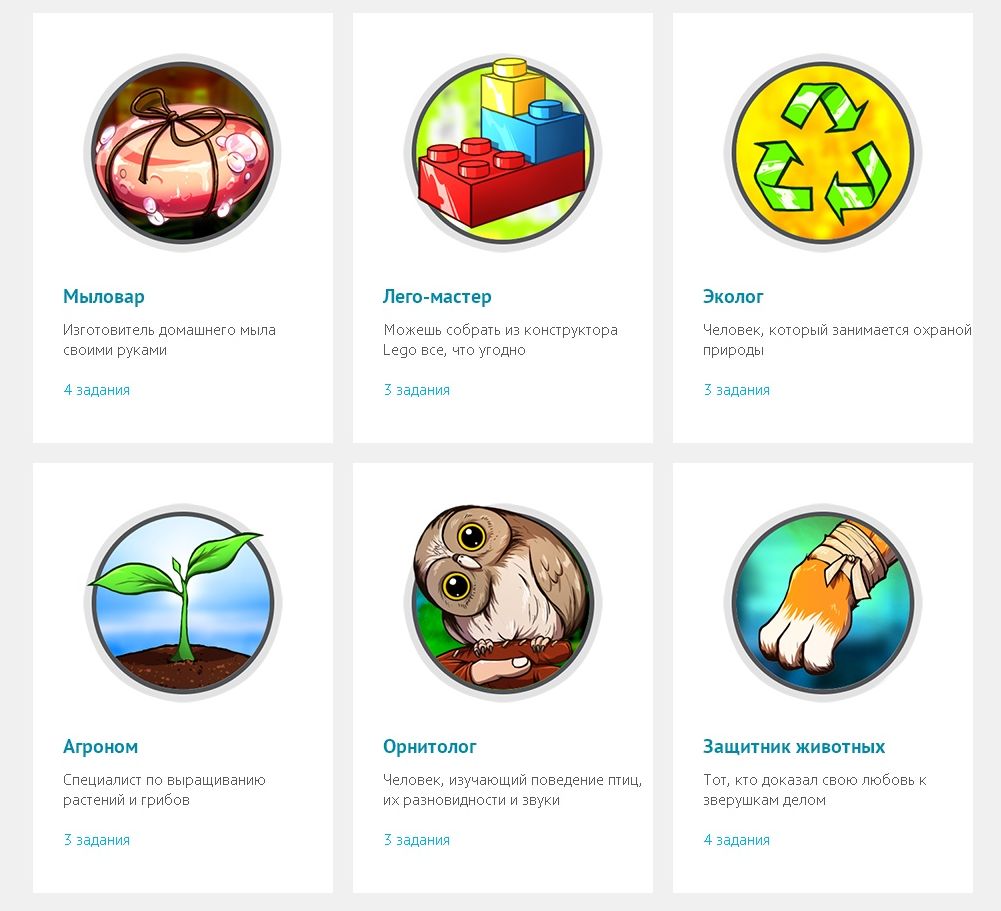
Task: Click the Эколог heading
Action: [733, 297]
